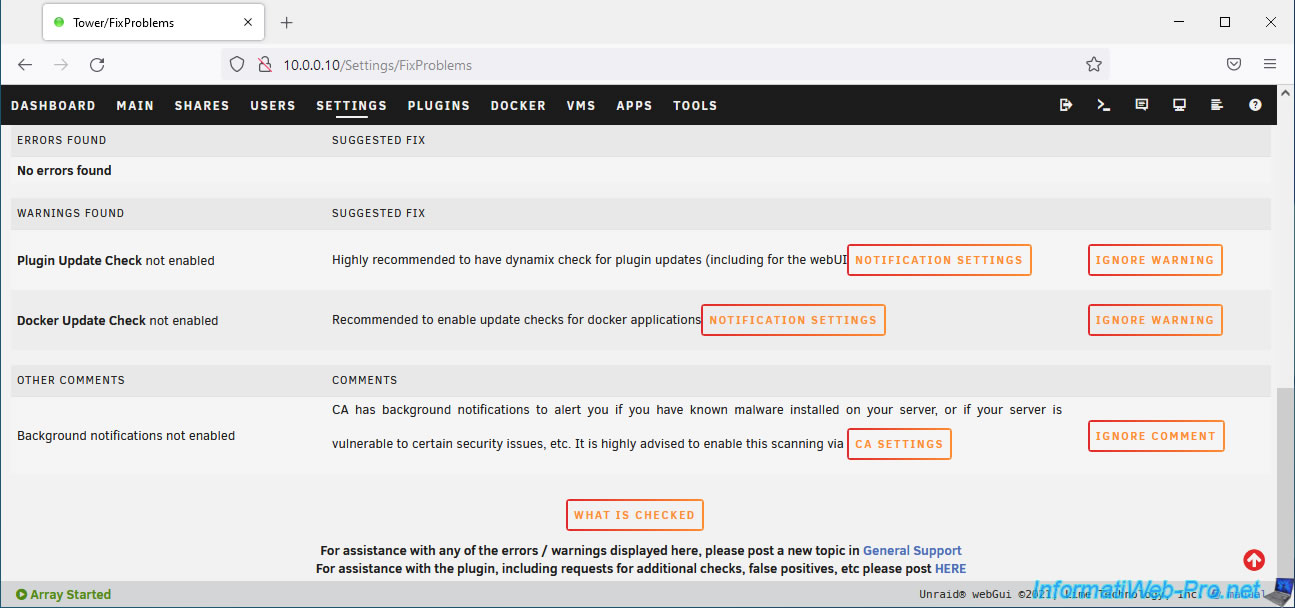
Task: Open CA Settings button
Action: [898, 444]
